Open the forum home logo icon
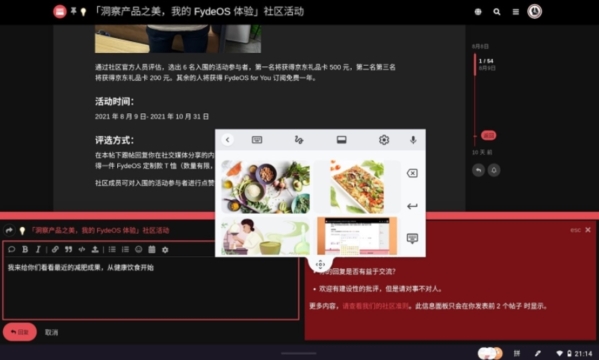 (60, 11)
